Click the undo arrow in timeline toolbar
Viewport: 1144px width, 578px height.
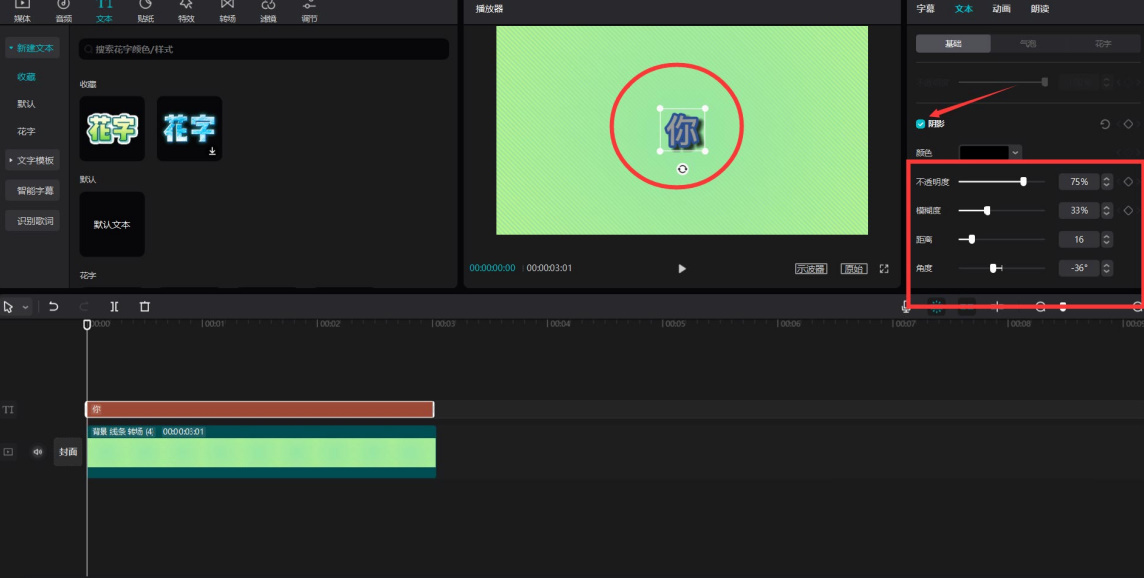pyautogui.click(x=53, y=307)
